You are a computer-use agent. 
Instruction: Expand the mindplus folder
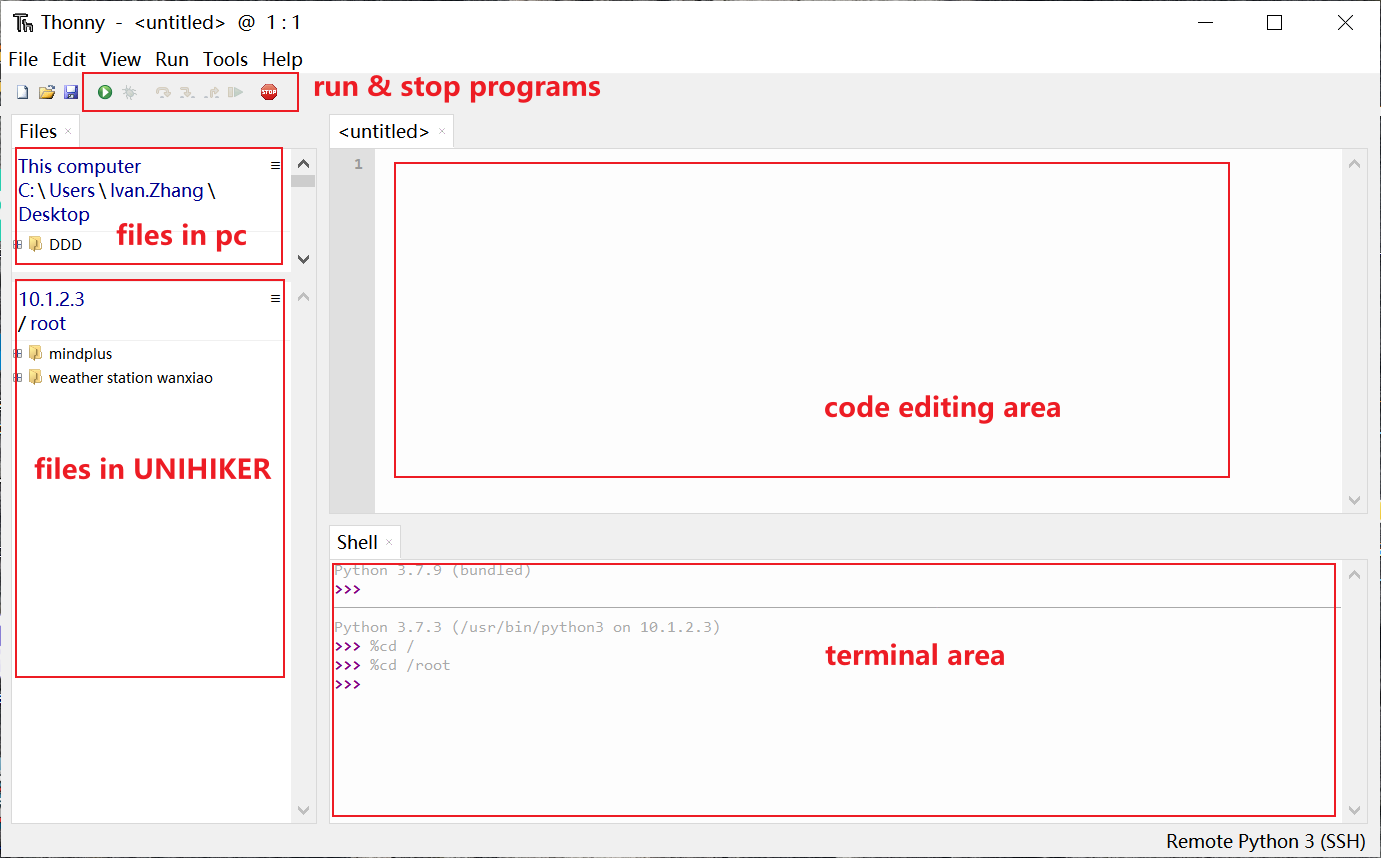click(x=16, y=353)
